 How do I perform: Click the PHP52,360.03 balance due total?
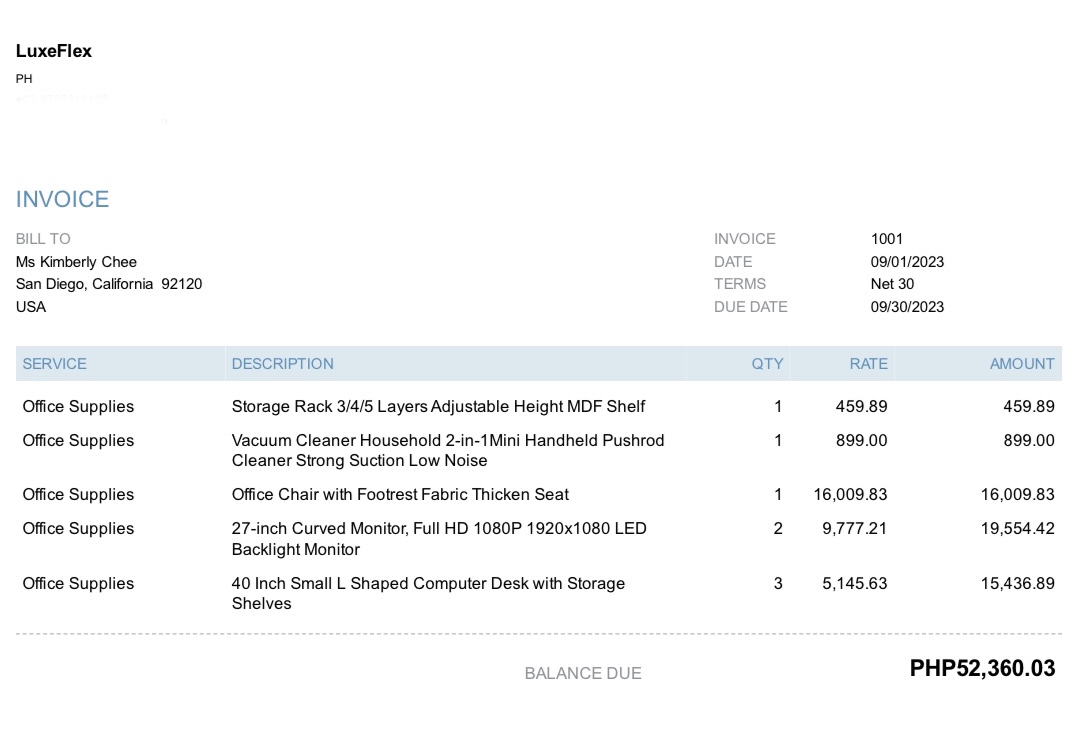pyautogui.click(x=982, y=669)
